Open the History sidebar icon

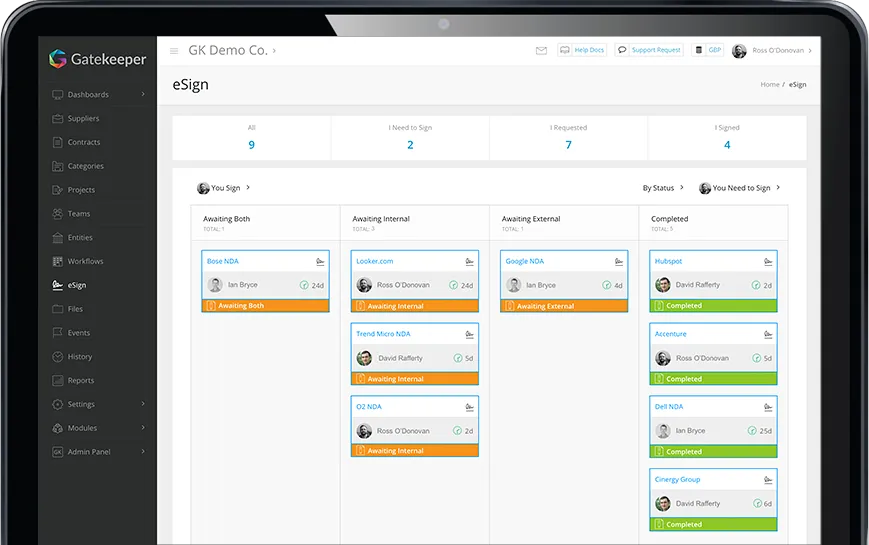58,356
